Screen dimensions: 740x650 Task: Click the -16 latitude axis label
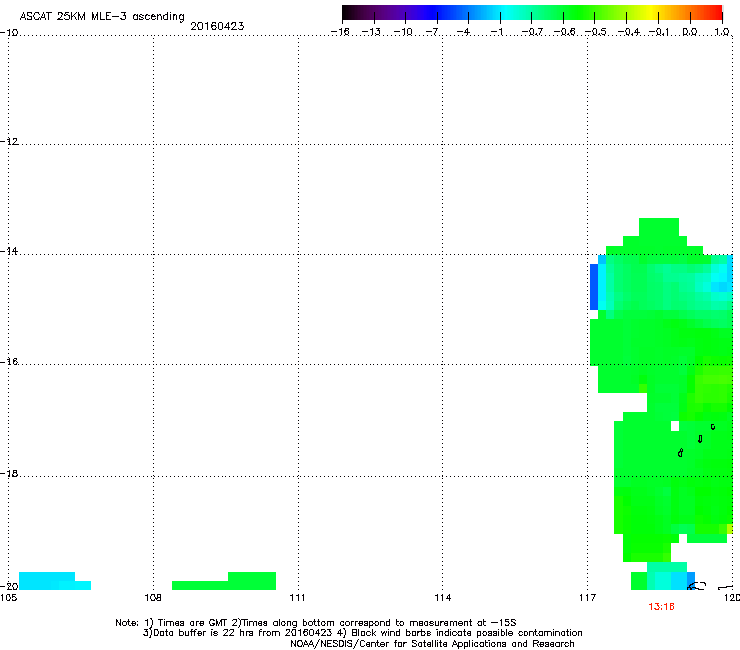click(9, 362)
